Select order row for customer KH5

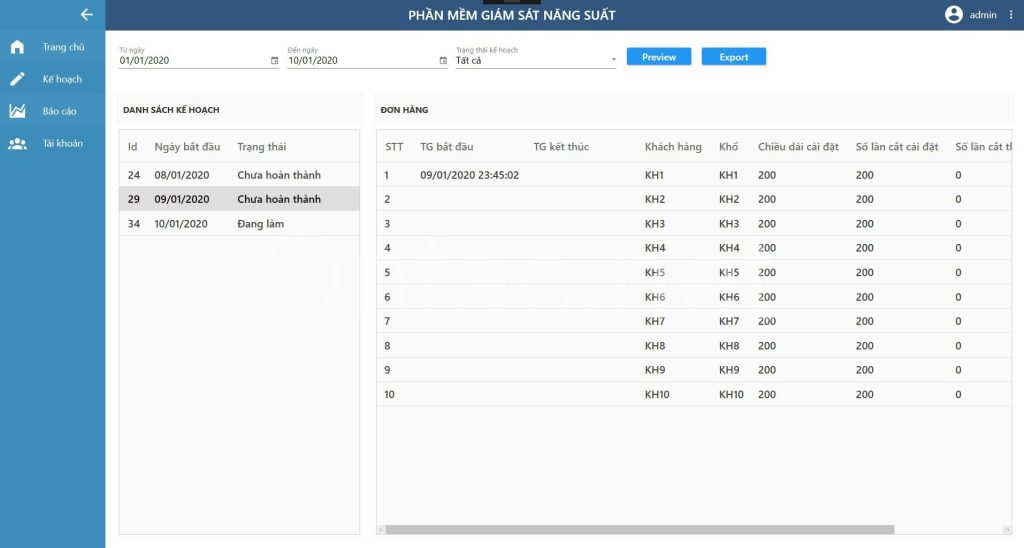655,273
